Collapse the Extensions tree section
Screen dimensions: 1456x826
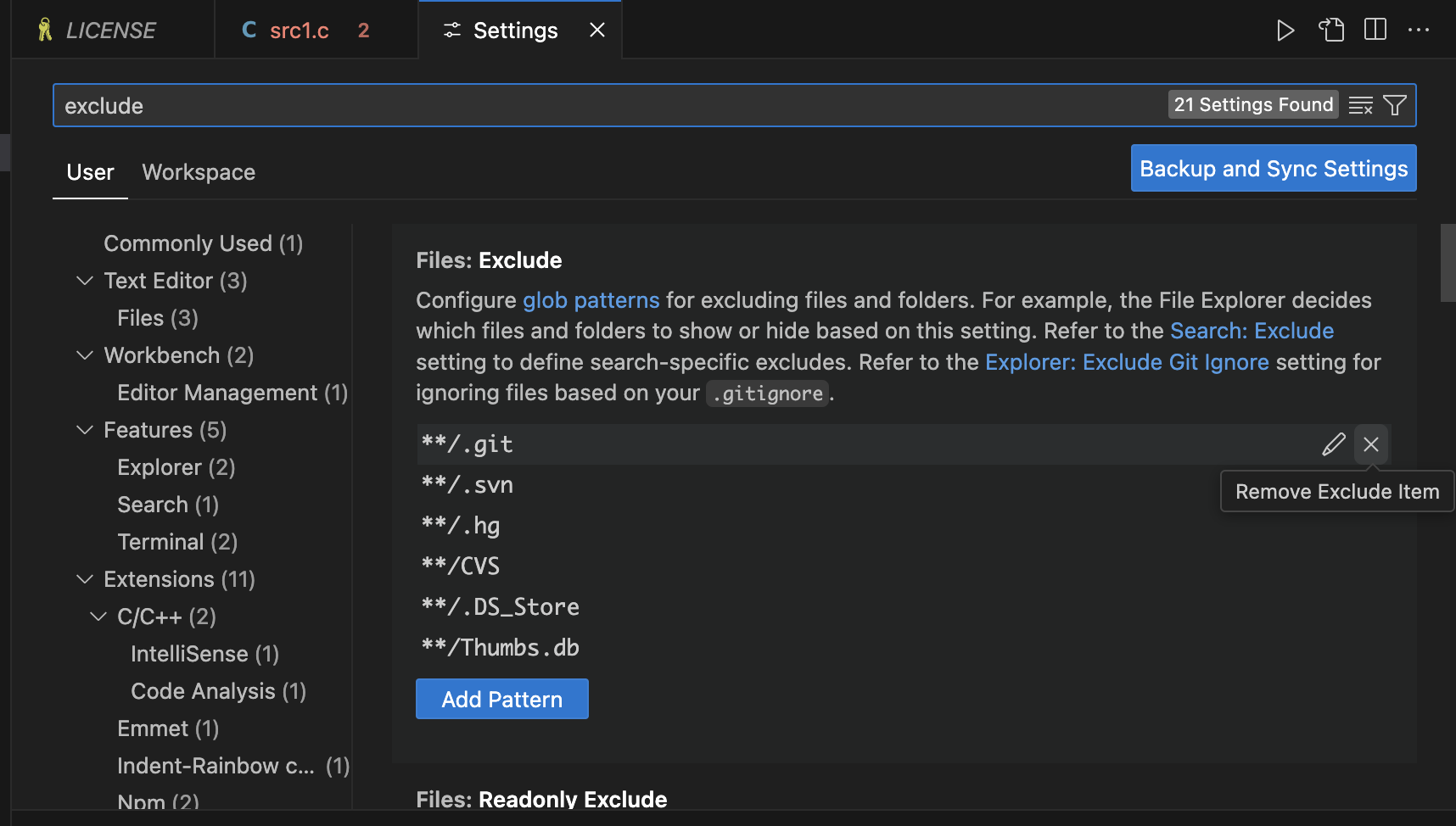tap(85, 579)
